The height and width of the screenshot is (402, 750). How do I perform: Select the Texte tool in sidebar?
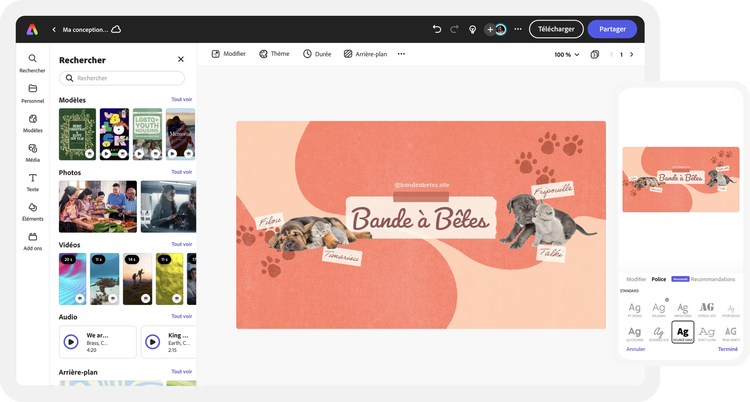coord(33,182)
